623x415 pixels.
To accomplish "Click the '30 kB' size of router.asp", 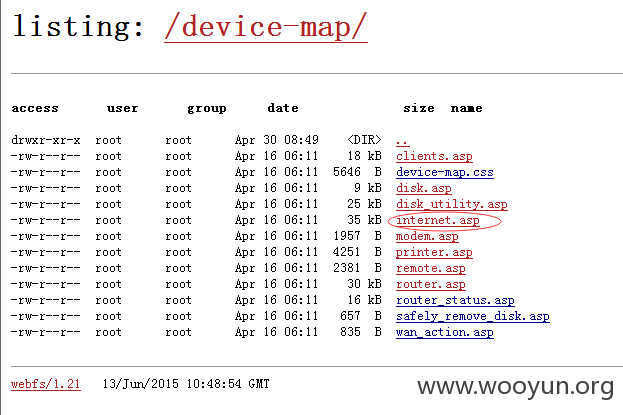I will (x=364, y=284).
